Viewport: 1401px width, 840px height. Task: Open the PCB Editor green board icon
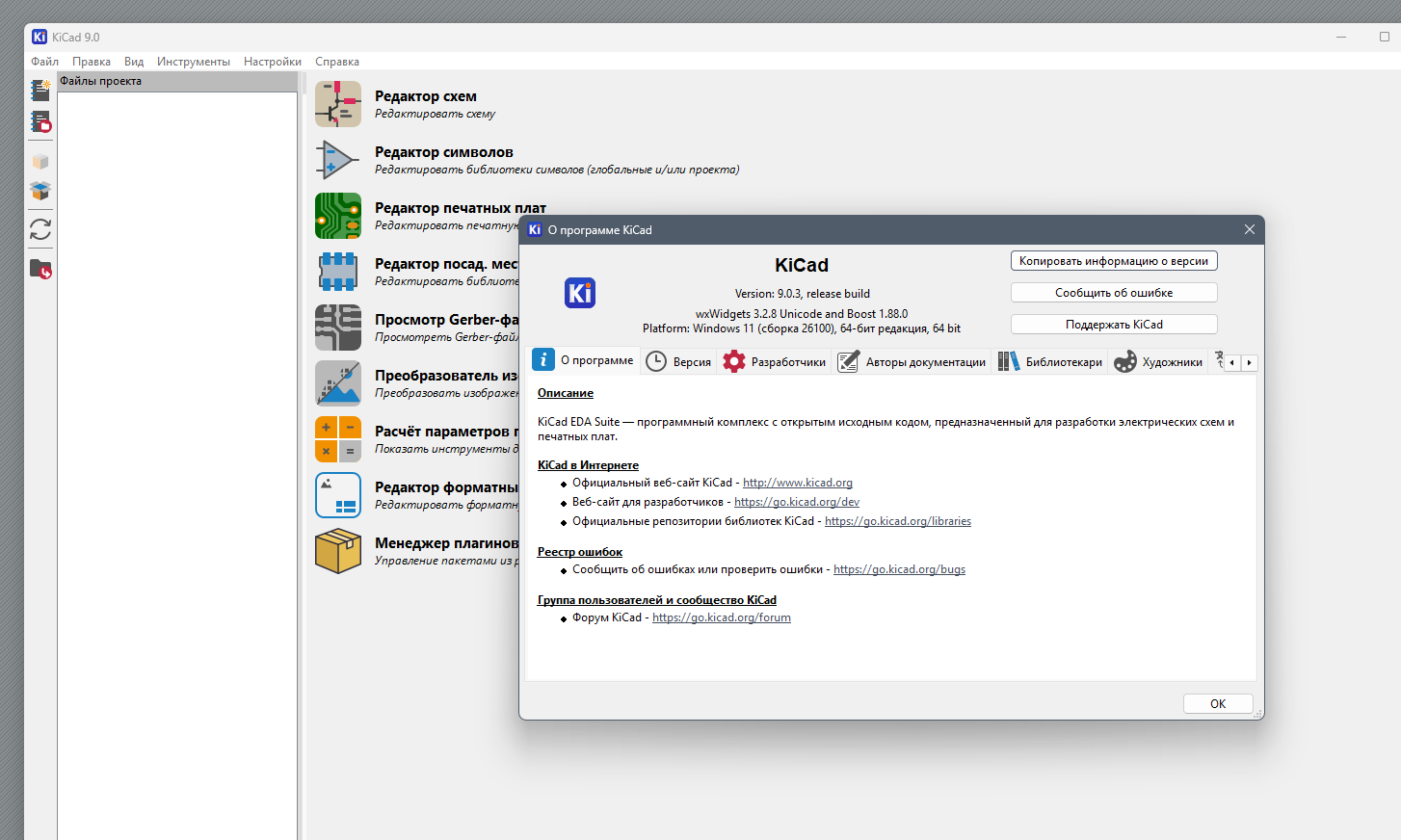[x=338, y=216]
